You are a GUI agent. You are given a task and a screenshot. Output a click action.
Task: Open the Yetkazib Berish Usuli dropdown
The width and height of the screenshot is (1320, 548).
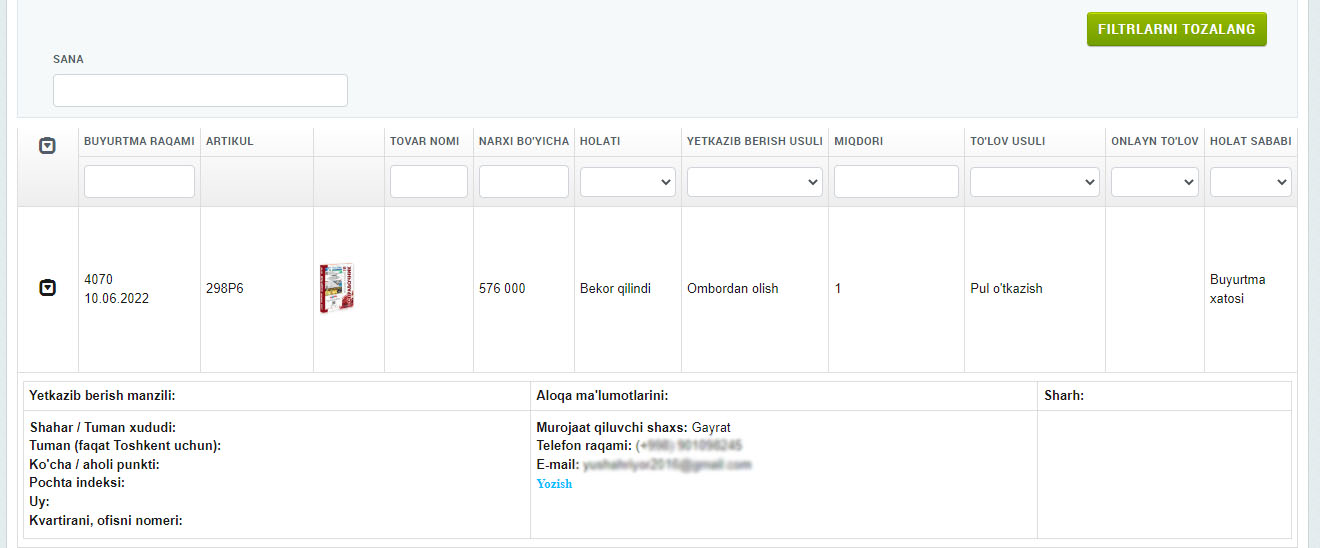point(754,182)
